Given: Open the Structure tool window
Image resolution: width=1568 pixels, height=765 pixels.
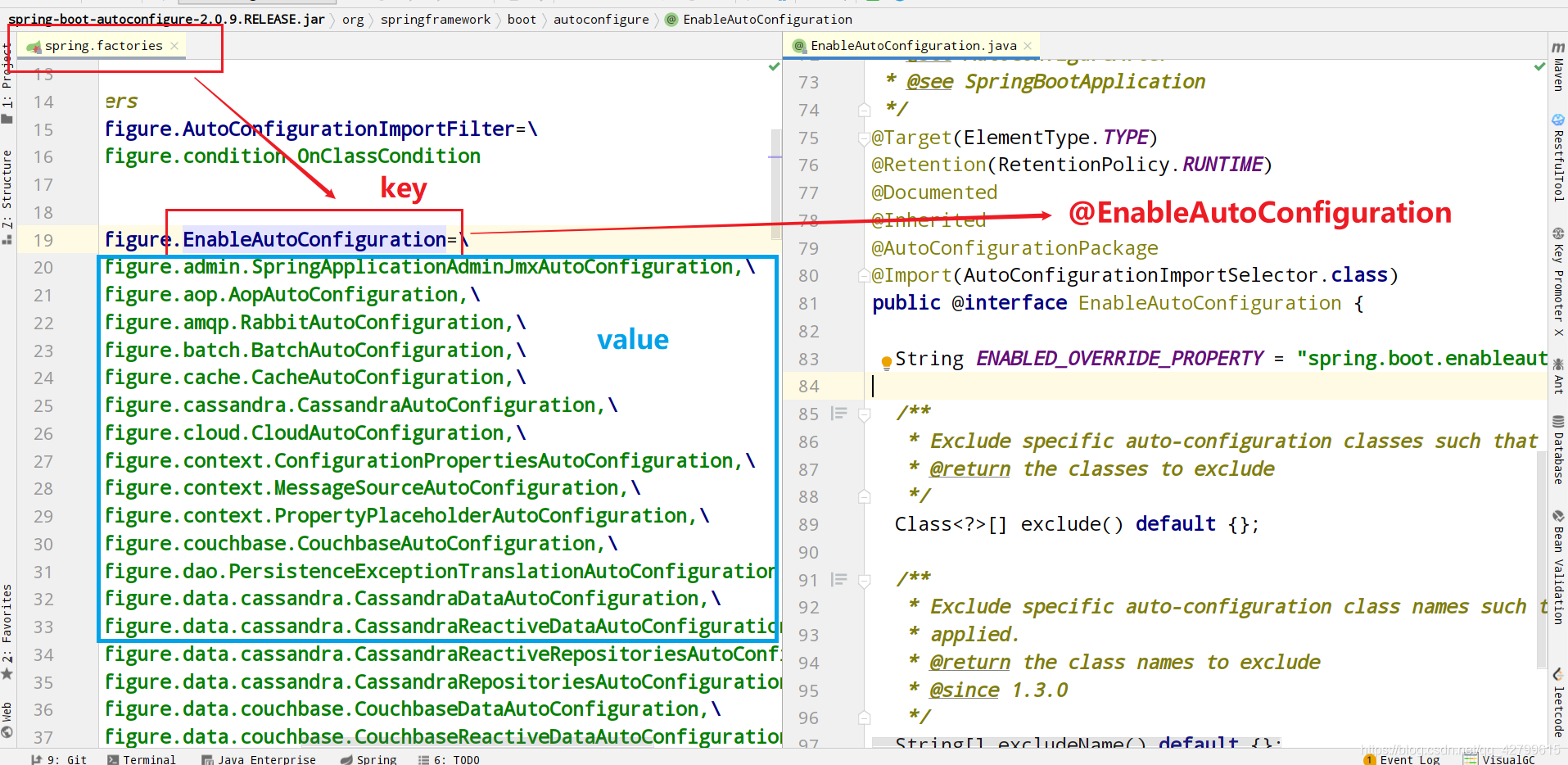Looking at the screenshot, I should point(7,197).
